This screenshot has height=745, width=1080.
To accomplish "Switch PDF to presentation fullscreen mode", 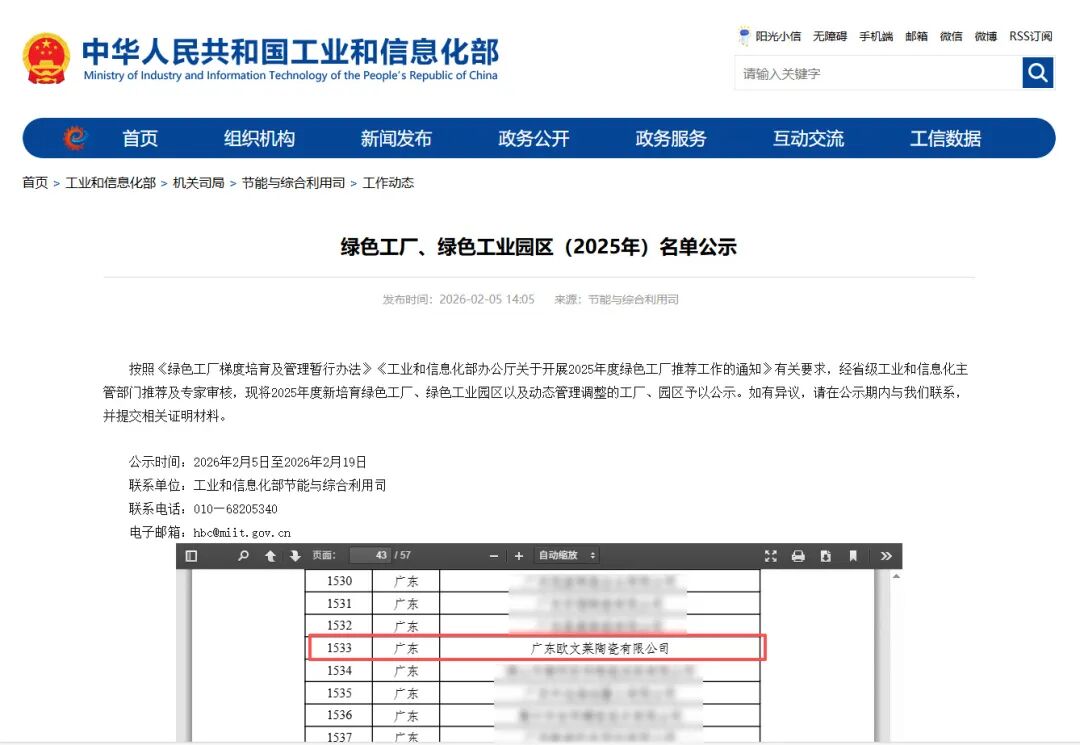I will coord(771,556).
